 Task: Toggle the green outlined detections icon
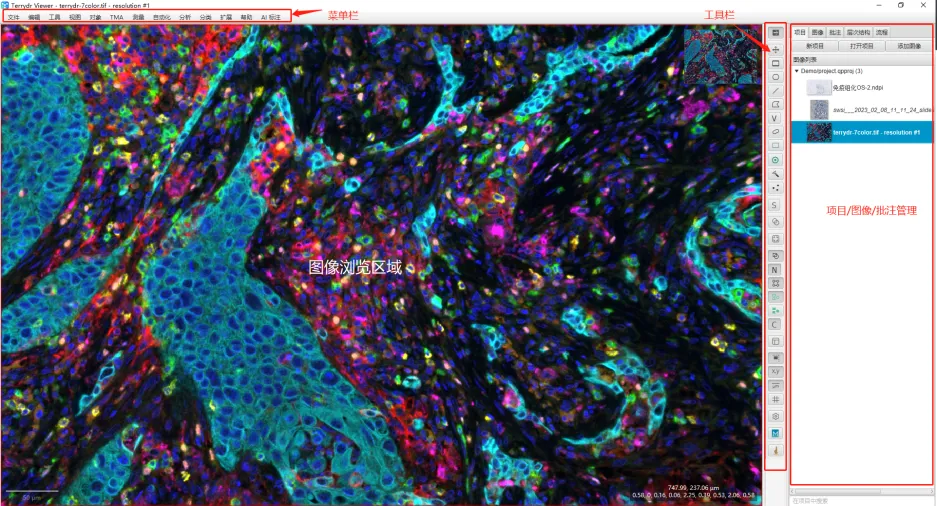776,297
